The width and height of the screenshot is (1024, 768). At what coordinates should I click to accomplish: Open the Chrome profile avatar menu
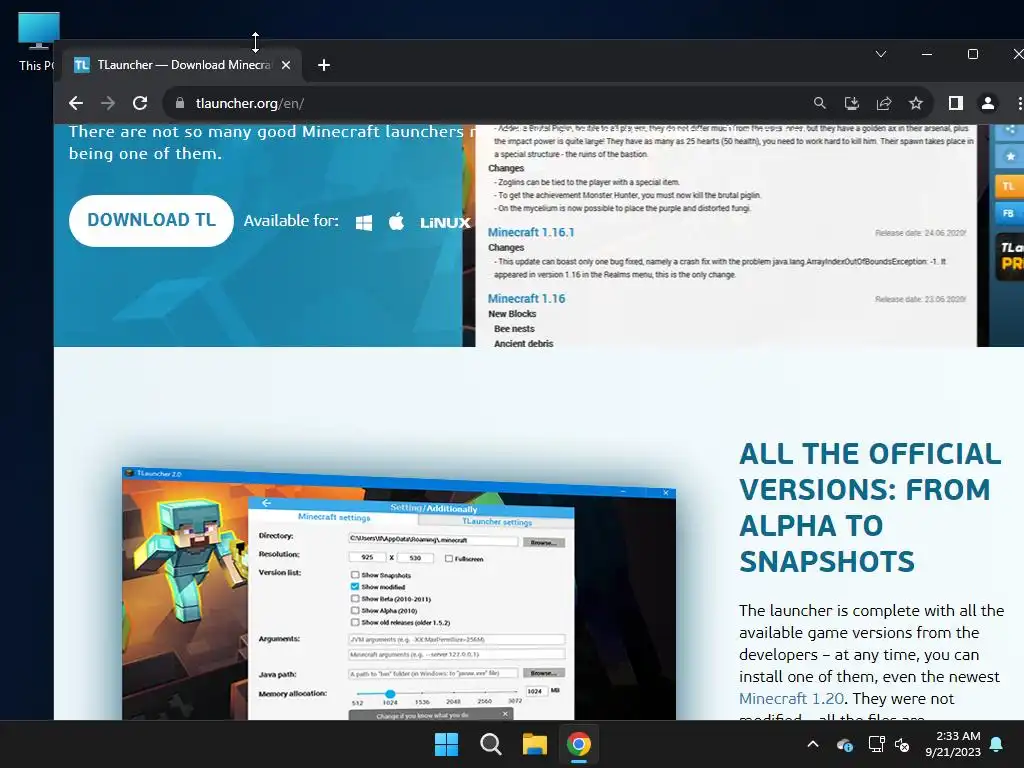987,103
